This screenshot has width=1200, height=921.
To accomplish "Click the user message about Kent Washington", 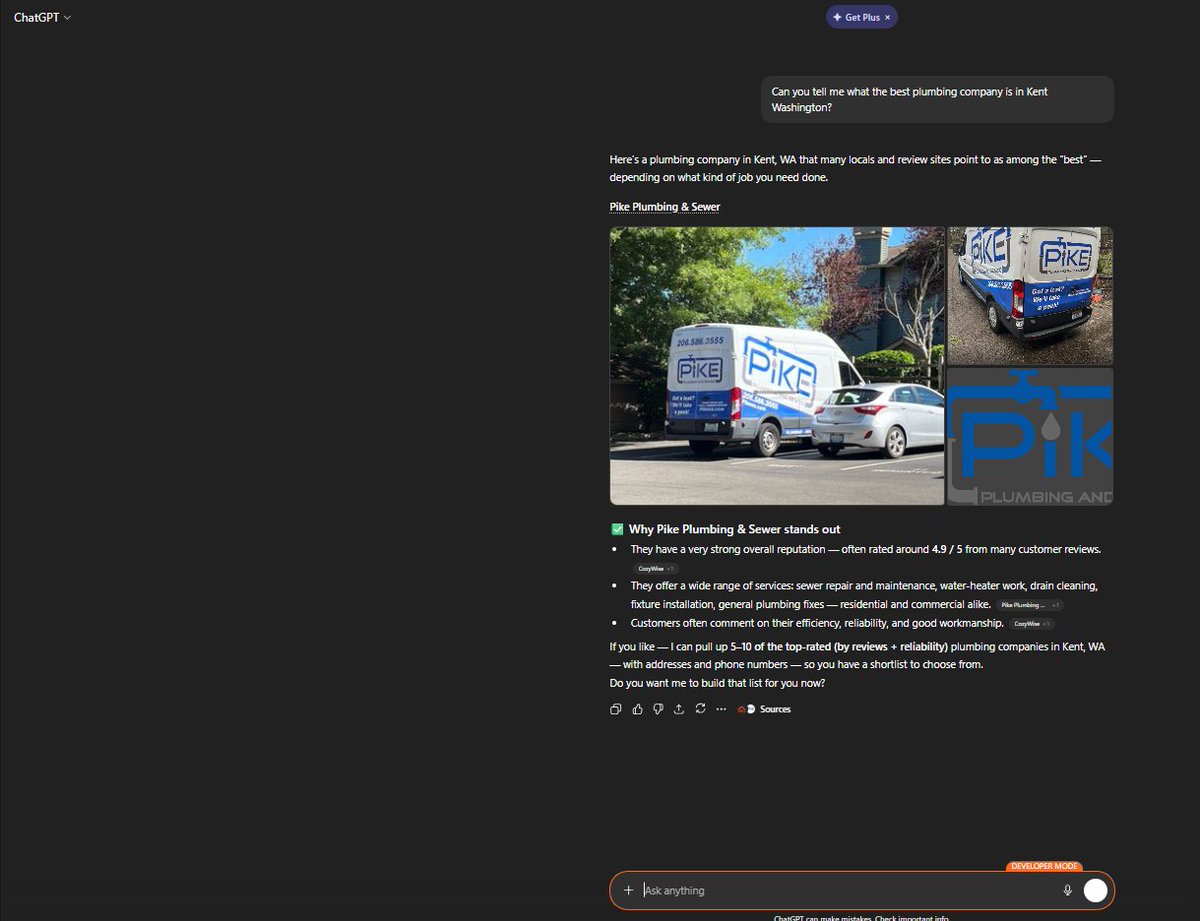I will click(937, 99).
